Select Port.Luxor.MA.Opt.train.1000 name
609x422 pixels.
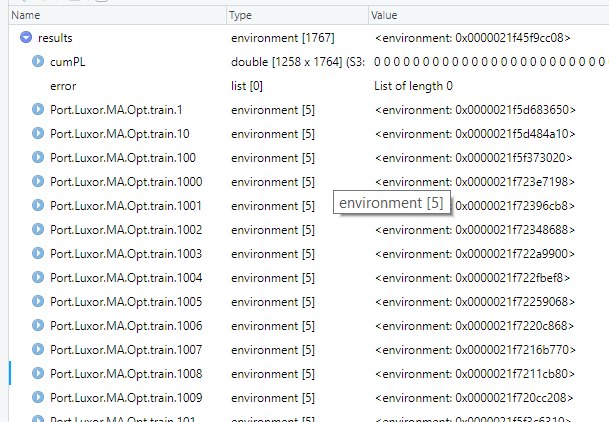click(126, 182)
